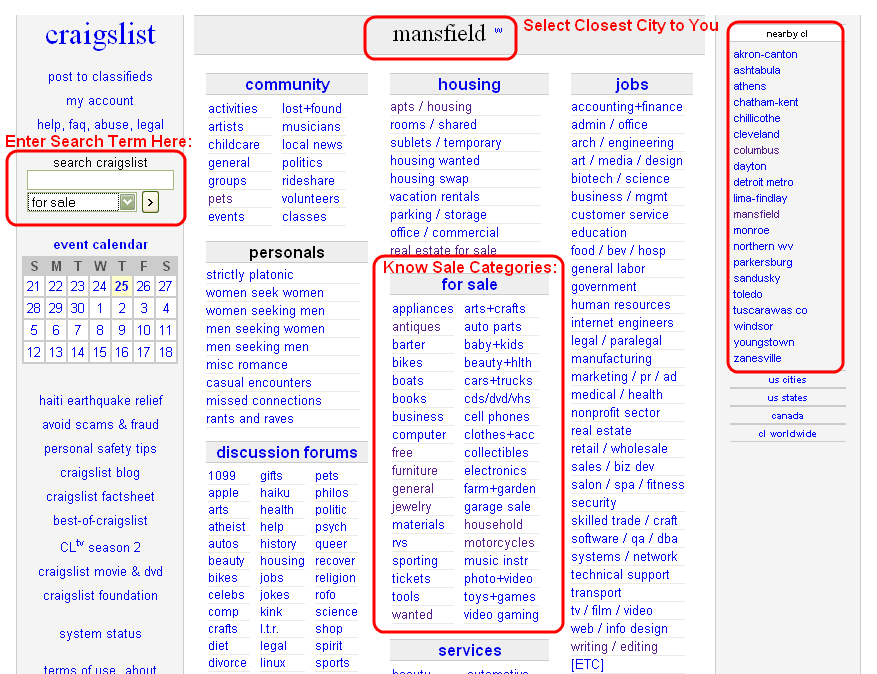The width and height of the screenshot is (877, 674).
Task: Open the for sale category dropdown
Action: click(x=82, y=202)
